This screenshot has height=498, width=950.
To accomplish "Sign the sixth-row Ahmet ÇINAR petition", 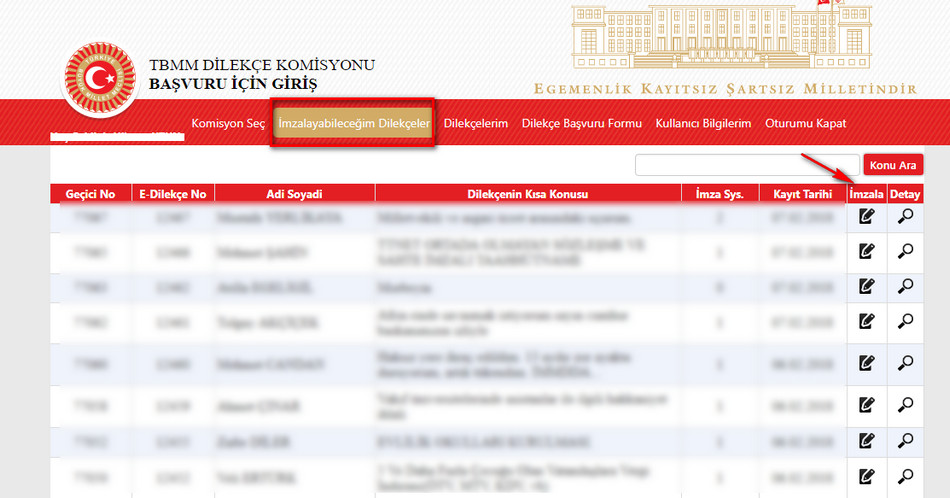I will tap(866, 404).
